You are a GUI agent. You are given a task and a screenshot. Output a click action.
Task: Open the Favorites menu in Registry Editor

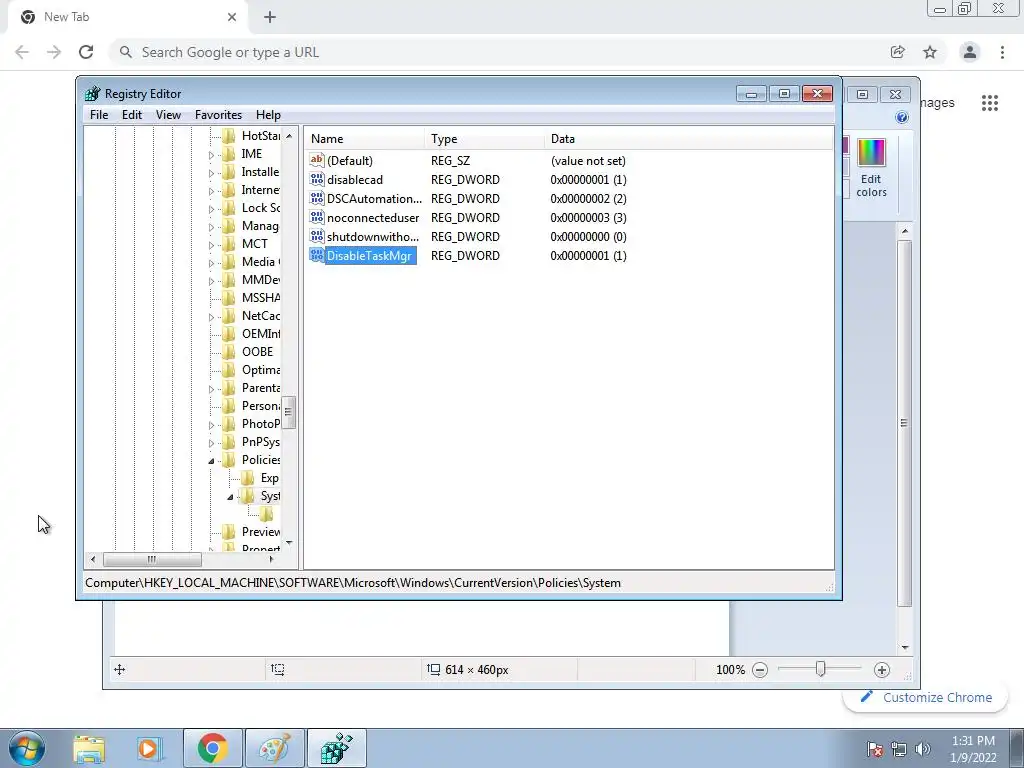point(218,115)
